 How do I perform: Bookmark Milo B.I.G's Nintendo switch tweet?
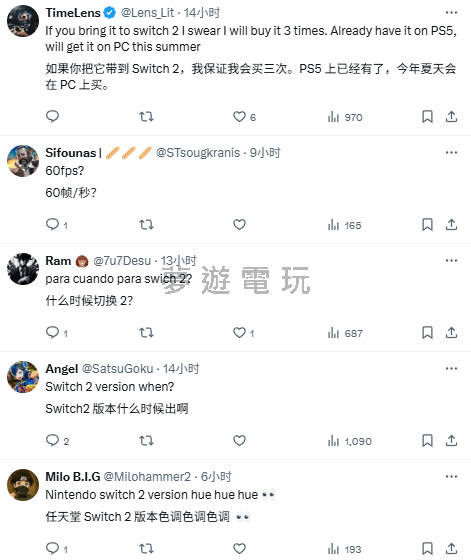(427, 549)
